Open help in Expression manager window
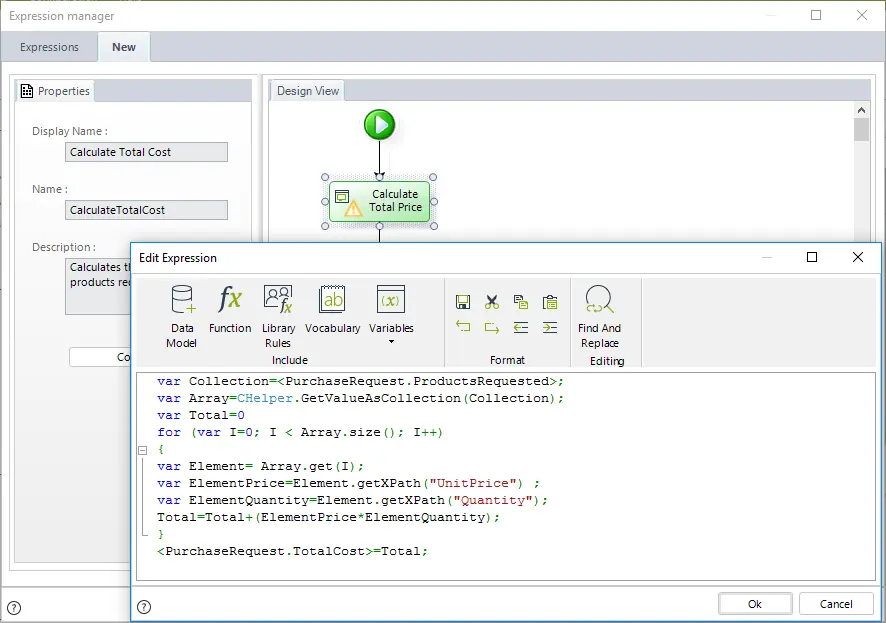The image size is (886, 623). pyautogui.click(x=14, y=608)
